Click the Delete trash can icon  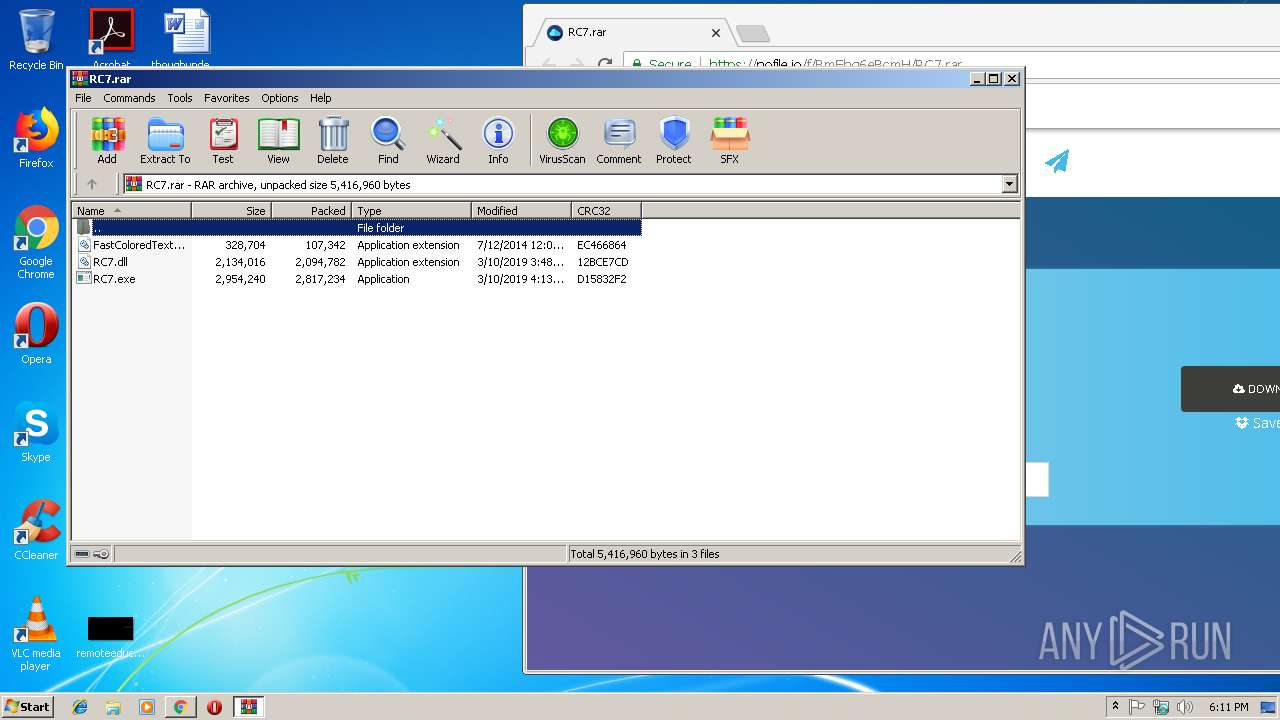click(333, 140)
